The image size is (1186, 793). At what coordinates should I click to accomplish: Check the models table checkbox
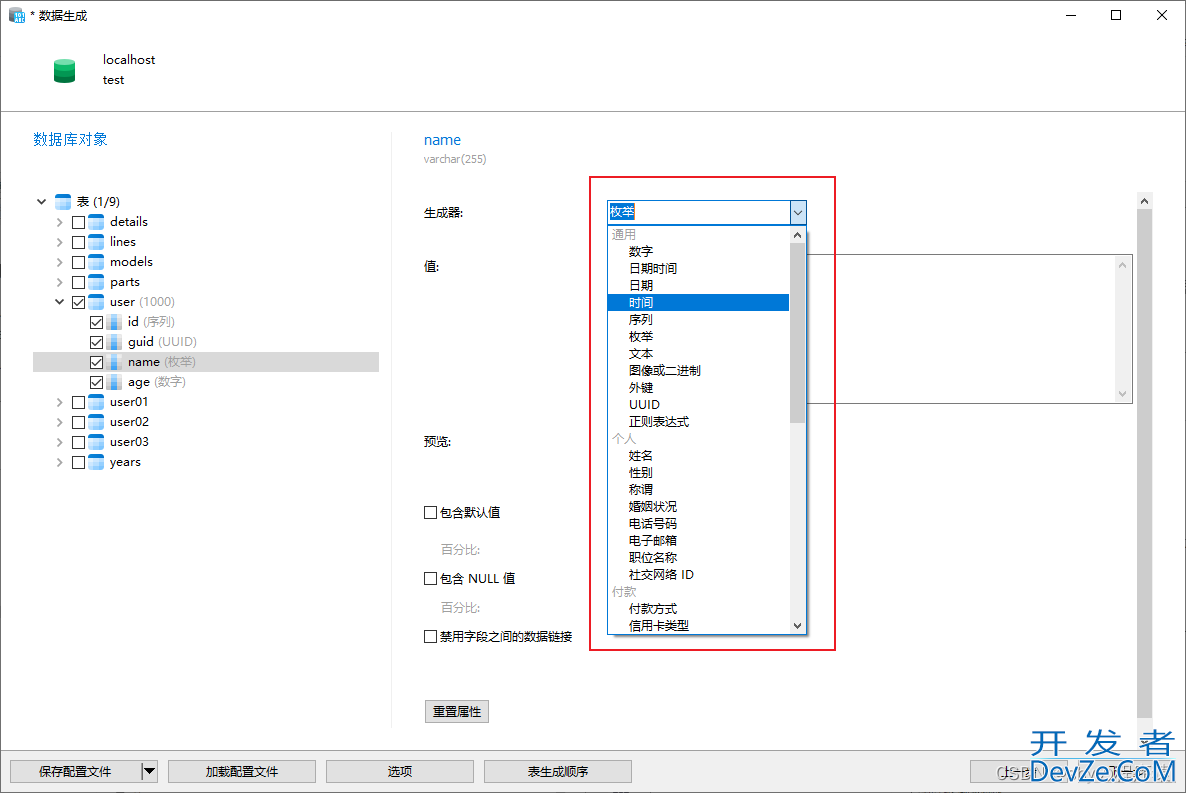(x=79, y=263)
